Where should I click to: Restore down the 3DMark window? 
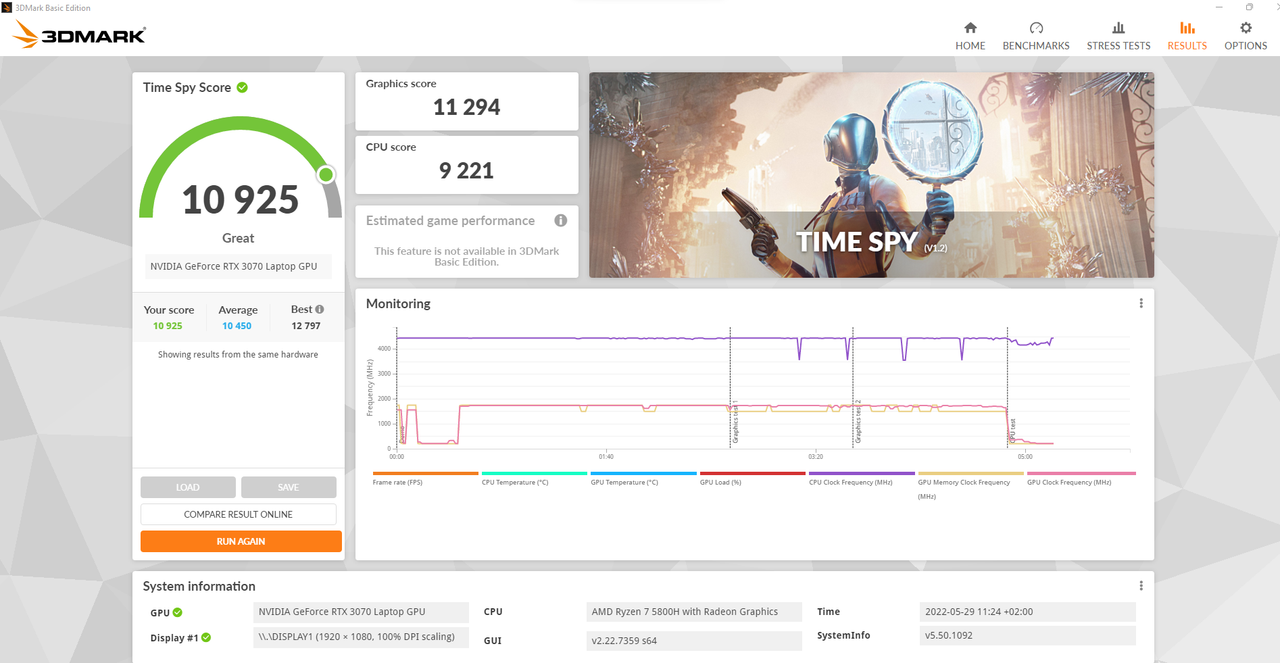pyautogui.click(x=1249, y=7)
